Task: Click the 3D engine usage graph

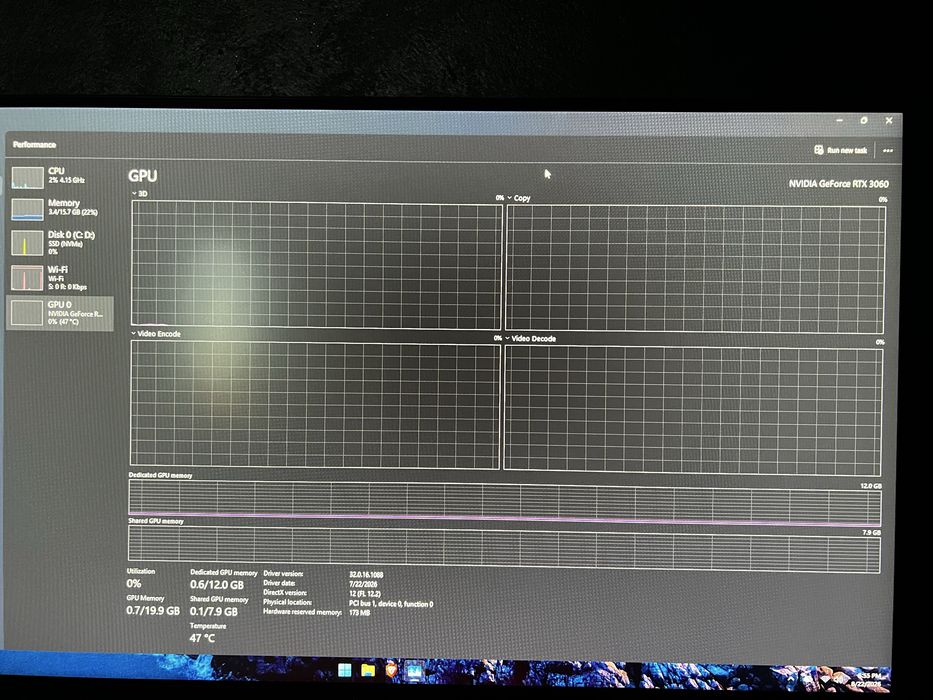Action: [x=317, y=264]
